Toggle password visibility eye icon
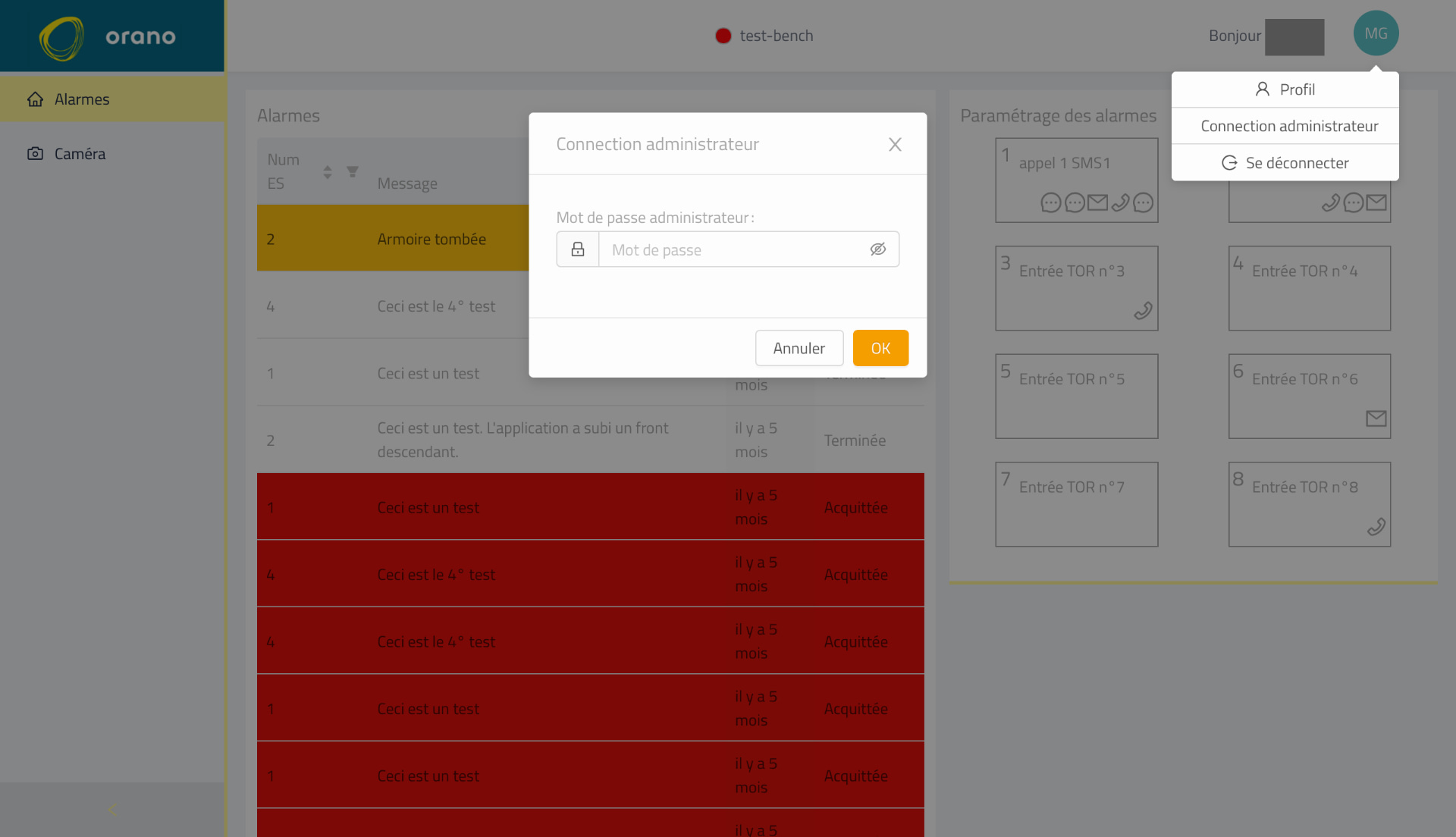This screenshot has height=837, width=1456. [877, 249]
